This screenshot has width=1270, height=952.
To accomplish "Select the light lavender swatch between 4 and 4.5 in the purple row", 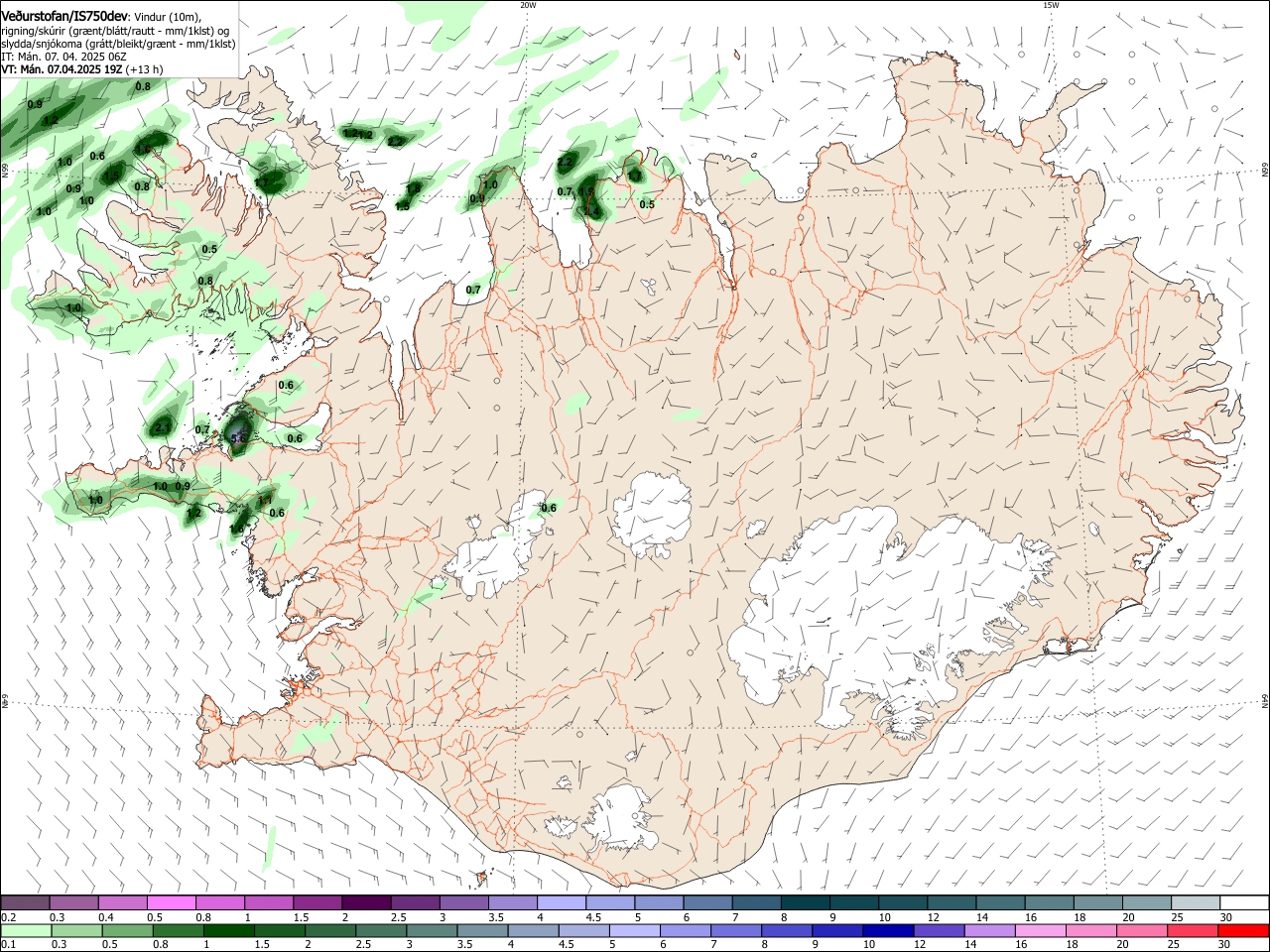I will point(560,902).
